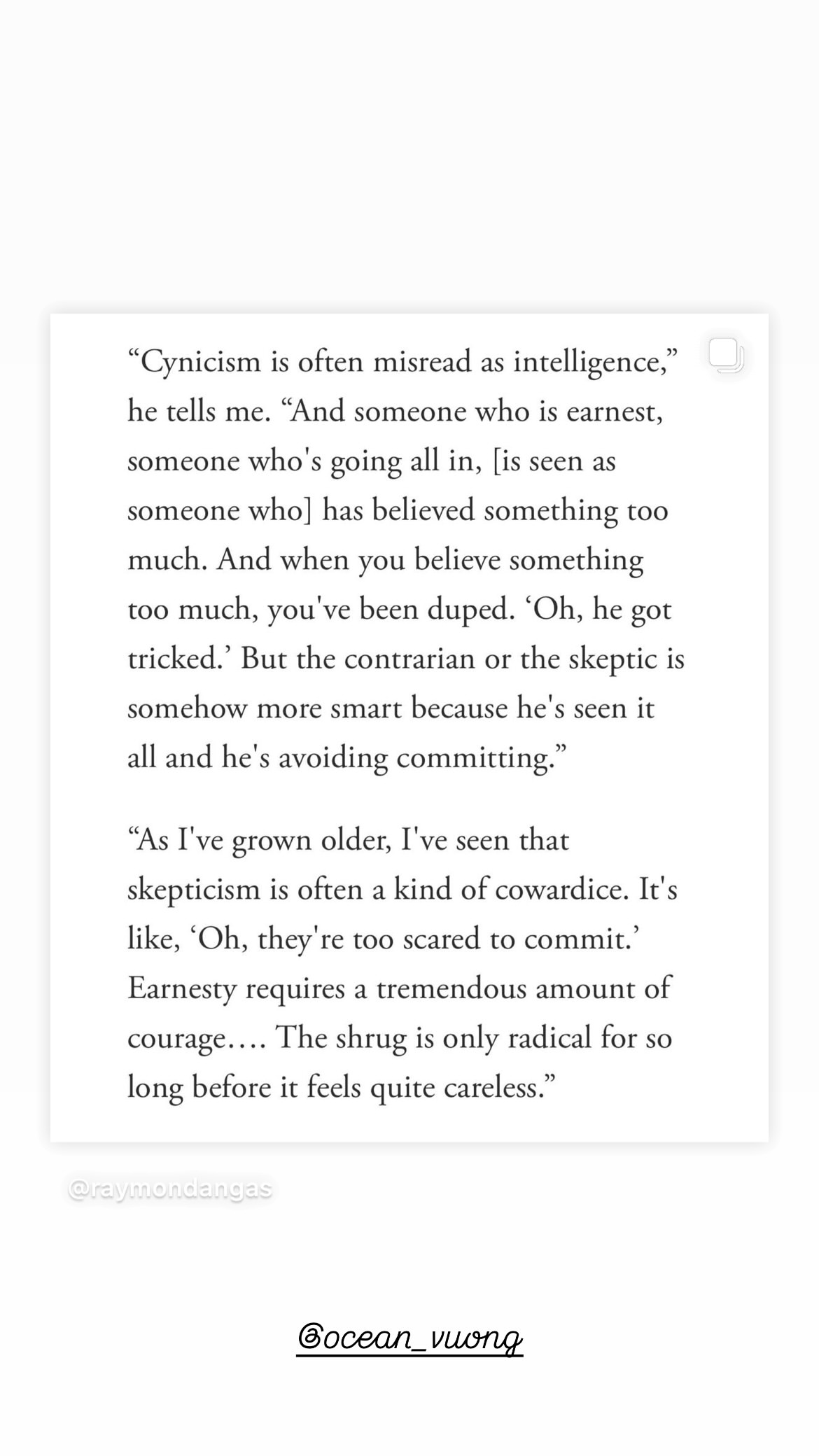
Task: Tap the multi-image carousel icon on the post
Action: 726,354
